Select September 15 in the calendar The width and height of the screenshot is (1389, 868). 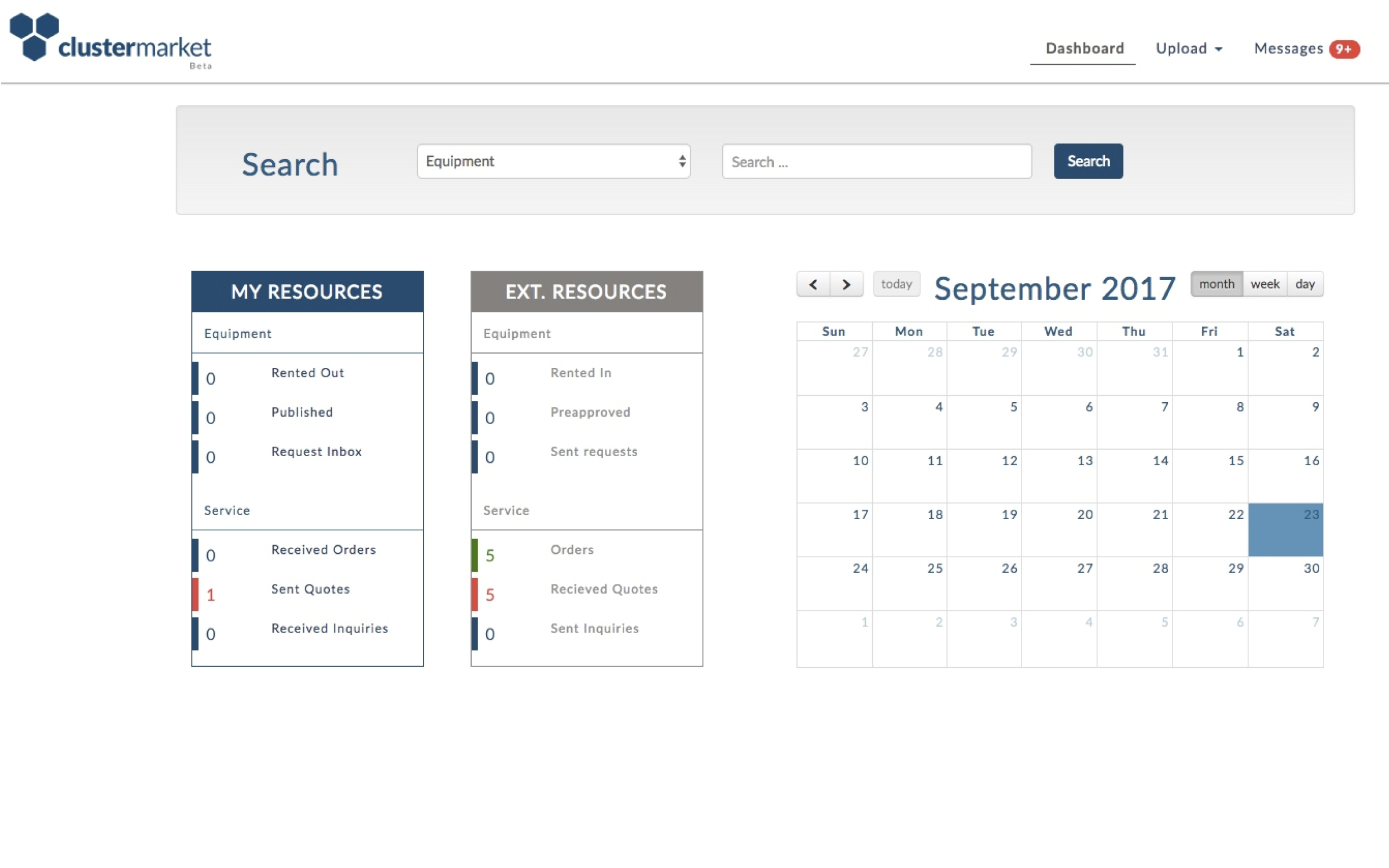[1210, 476]
